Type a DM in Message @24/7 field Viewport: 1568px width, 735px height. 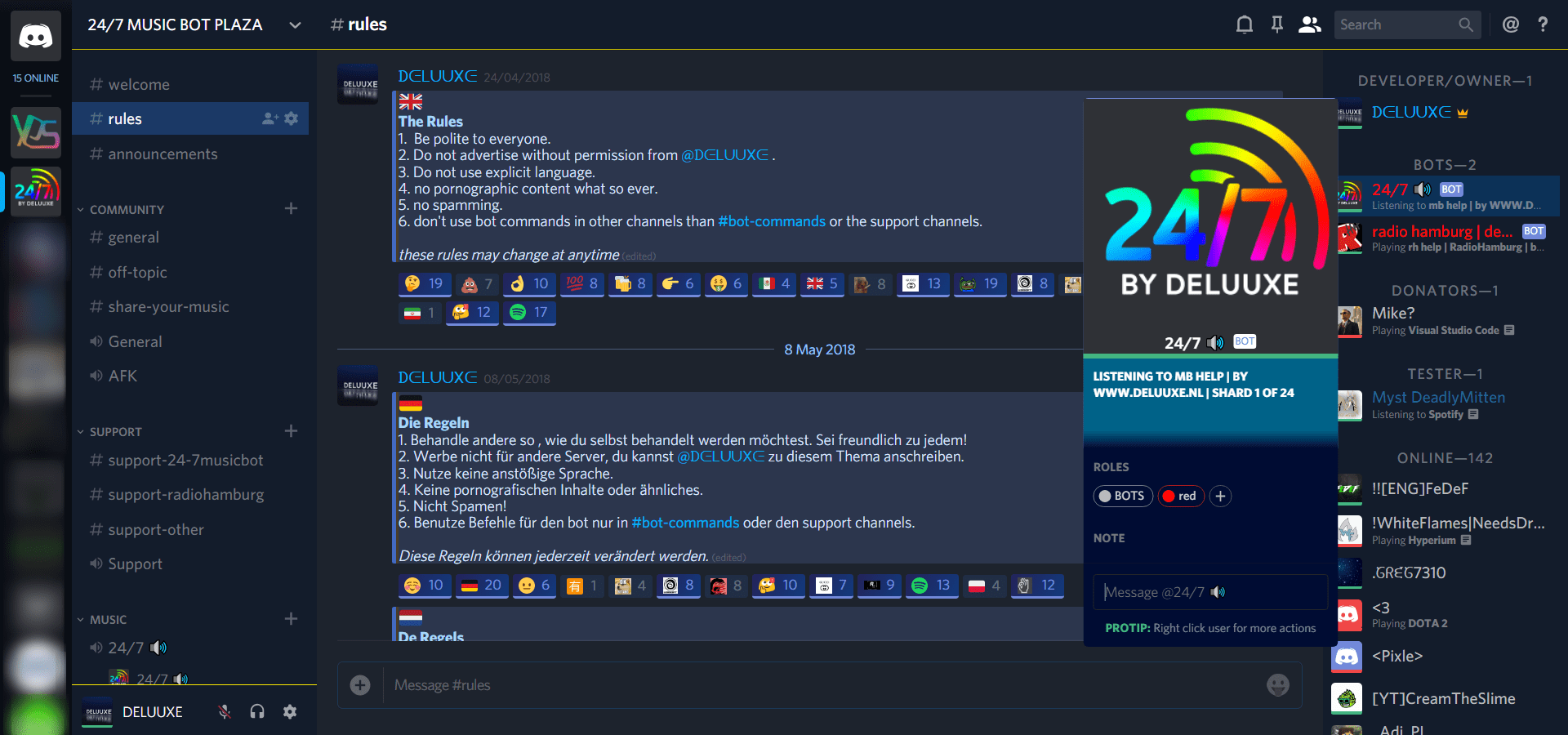coord(1210,592)
